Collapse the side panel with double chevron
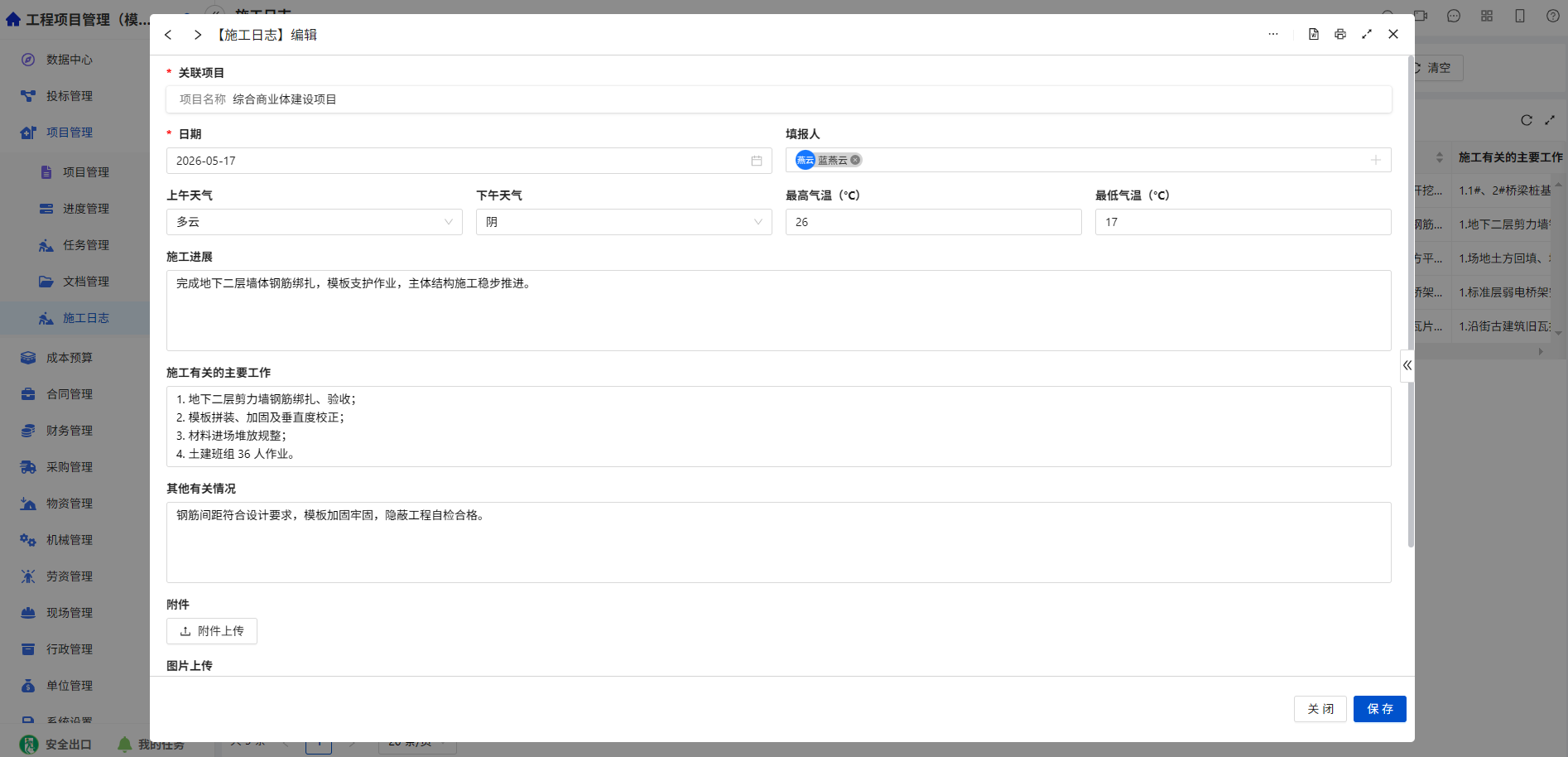 (x=1407, y=365)
